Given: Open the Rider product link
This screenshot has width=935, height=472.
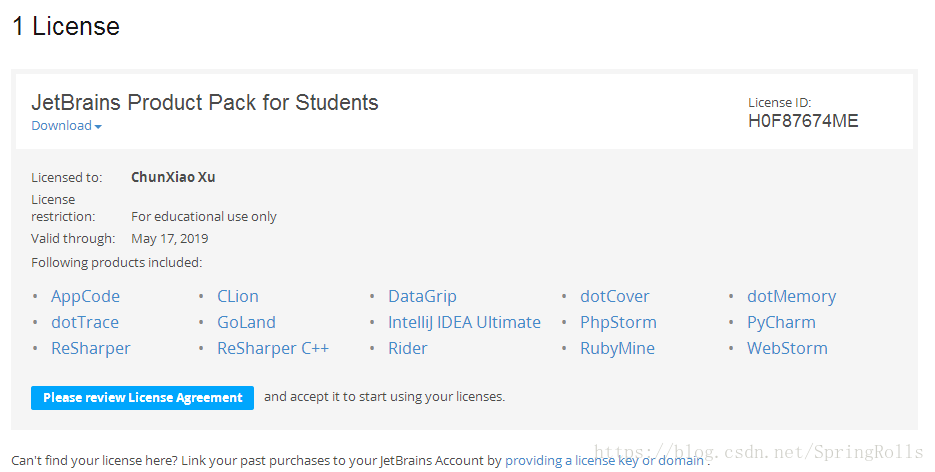Looking at the screenshot, I should click(x=408, y=348).
